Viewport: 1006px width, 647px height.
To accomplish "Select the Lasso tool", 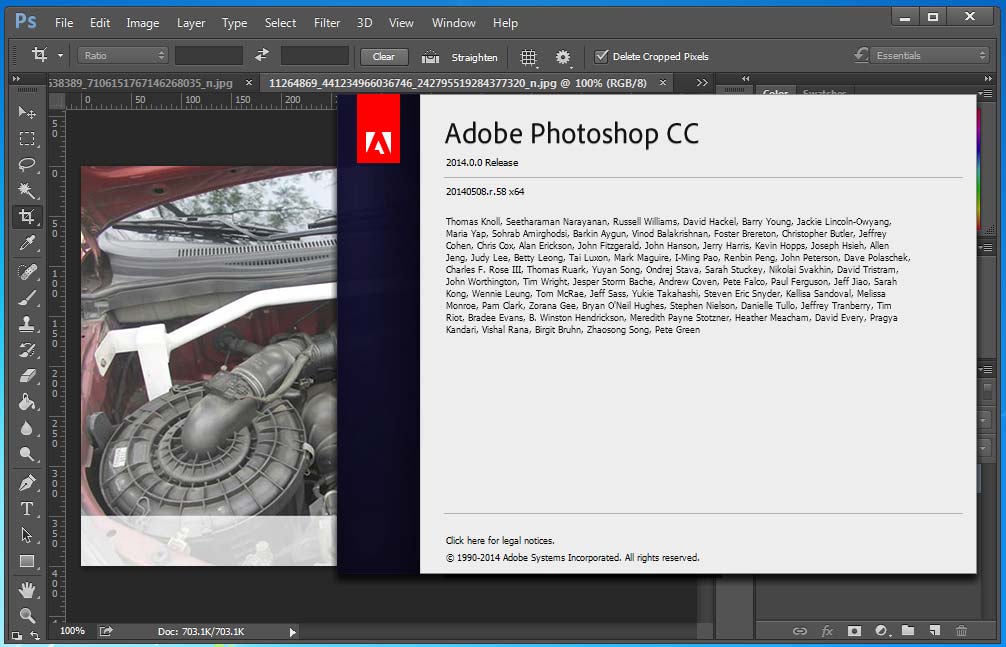I will (26, 165).
